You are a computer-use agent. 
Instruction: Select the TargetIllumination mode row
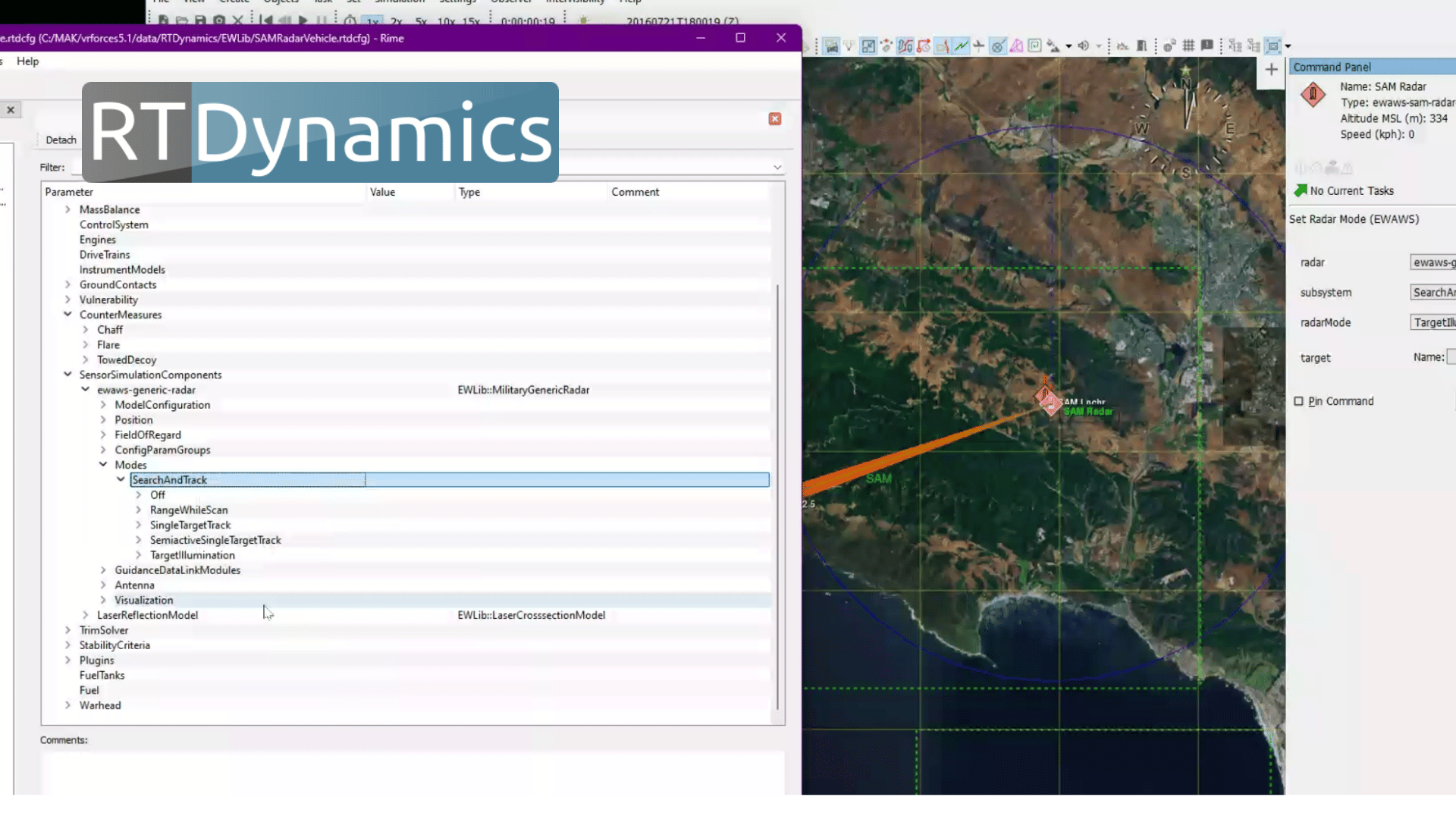(x=192, y=555)
